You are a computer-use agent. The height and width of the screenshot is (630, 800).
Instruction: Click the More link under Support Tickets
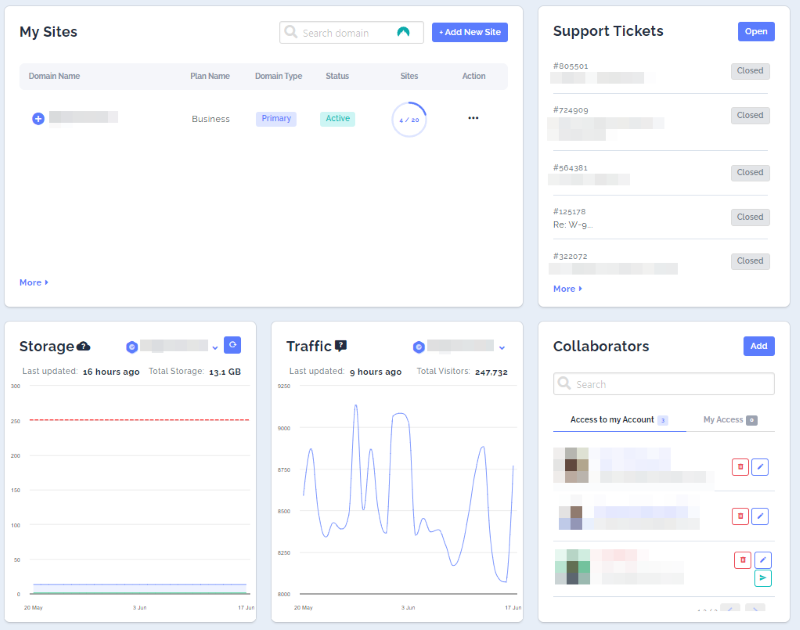(x=567, y=289)
